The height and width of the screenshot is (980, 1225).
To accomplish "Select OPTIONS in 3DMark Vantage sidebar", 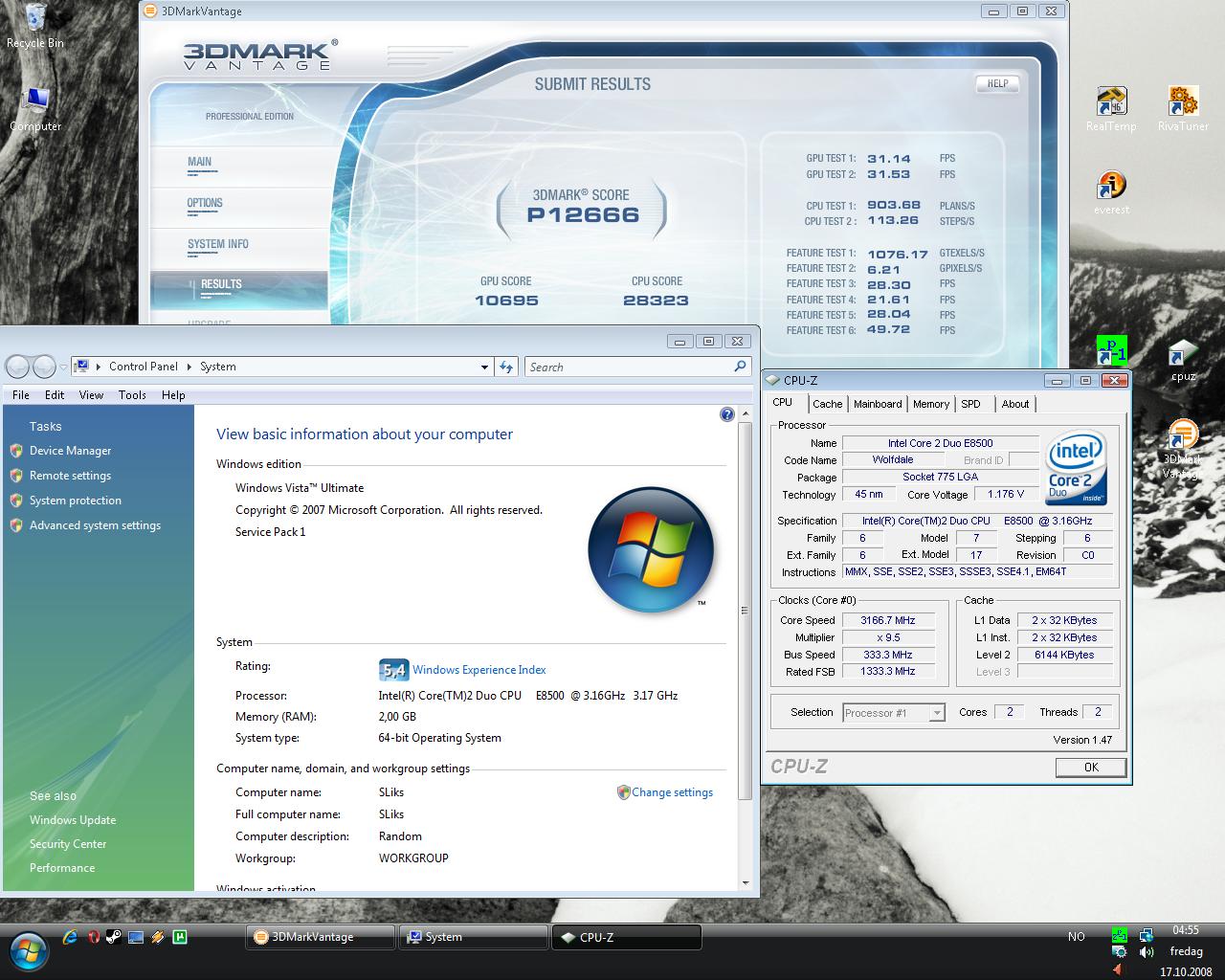I will click(205, 203).
